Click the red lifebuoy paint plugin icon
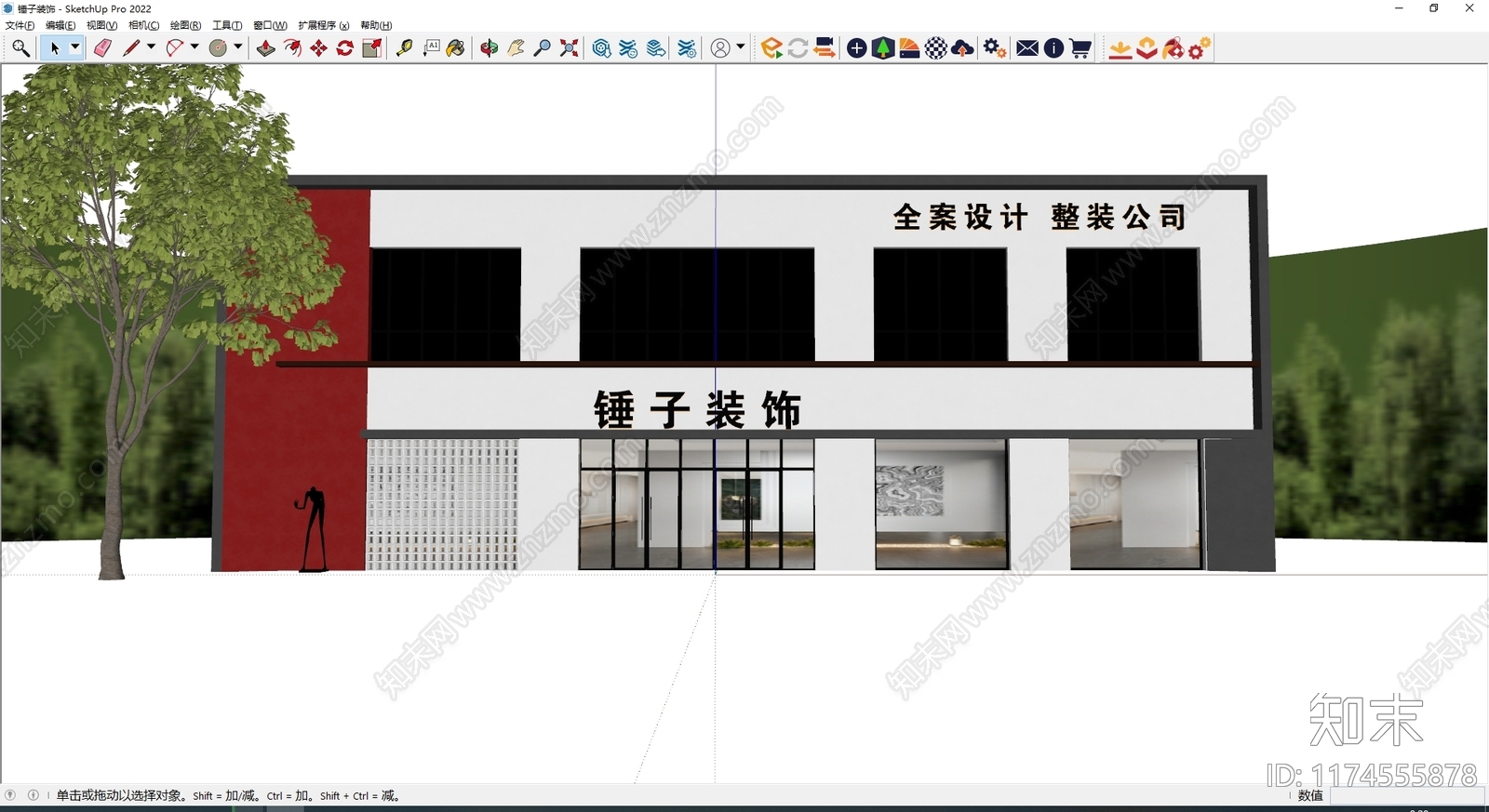The image size is (1489, 812). (1173, 48)
